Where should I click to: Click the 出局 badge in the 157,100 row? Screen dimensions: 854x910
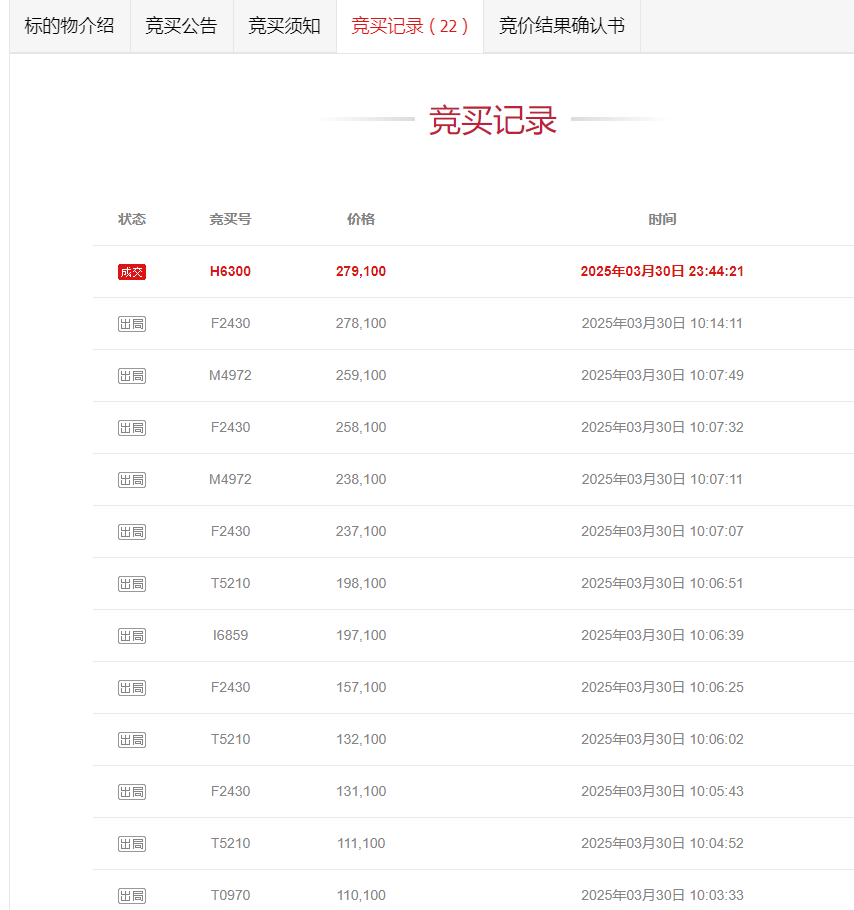click(132, 688)
